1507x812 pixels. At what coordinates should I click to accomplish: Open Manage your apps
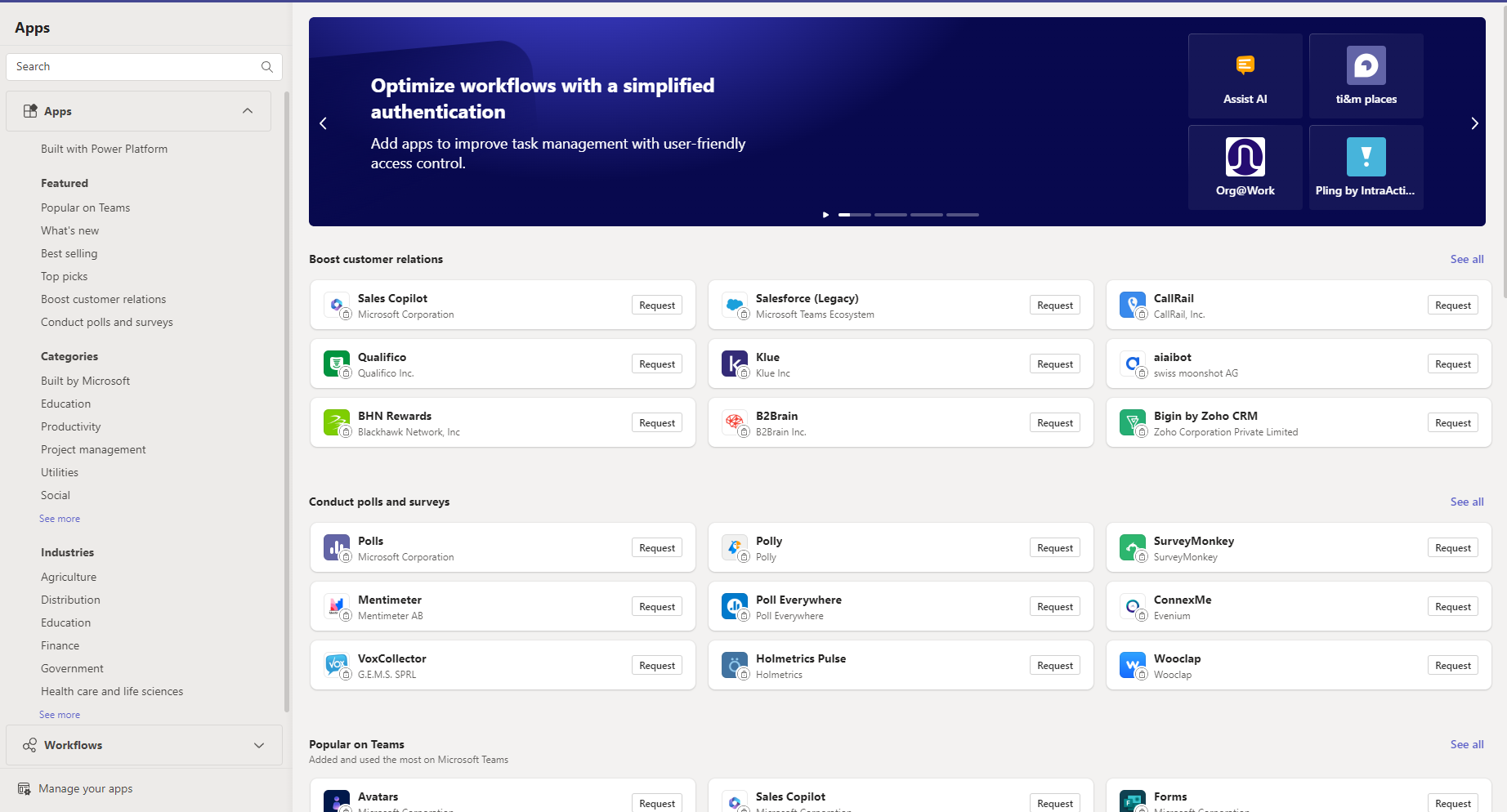[x=85, y=789]
